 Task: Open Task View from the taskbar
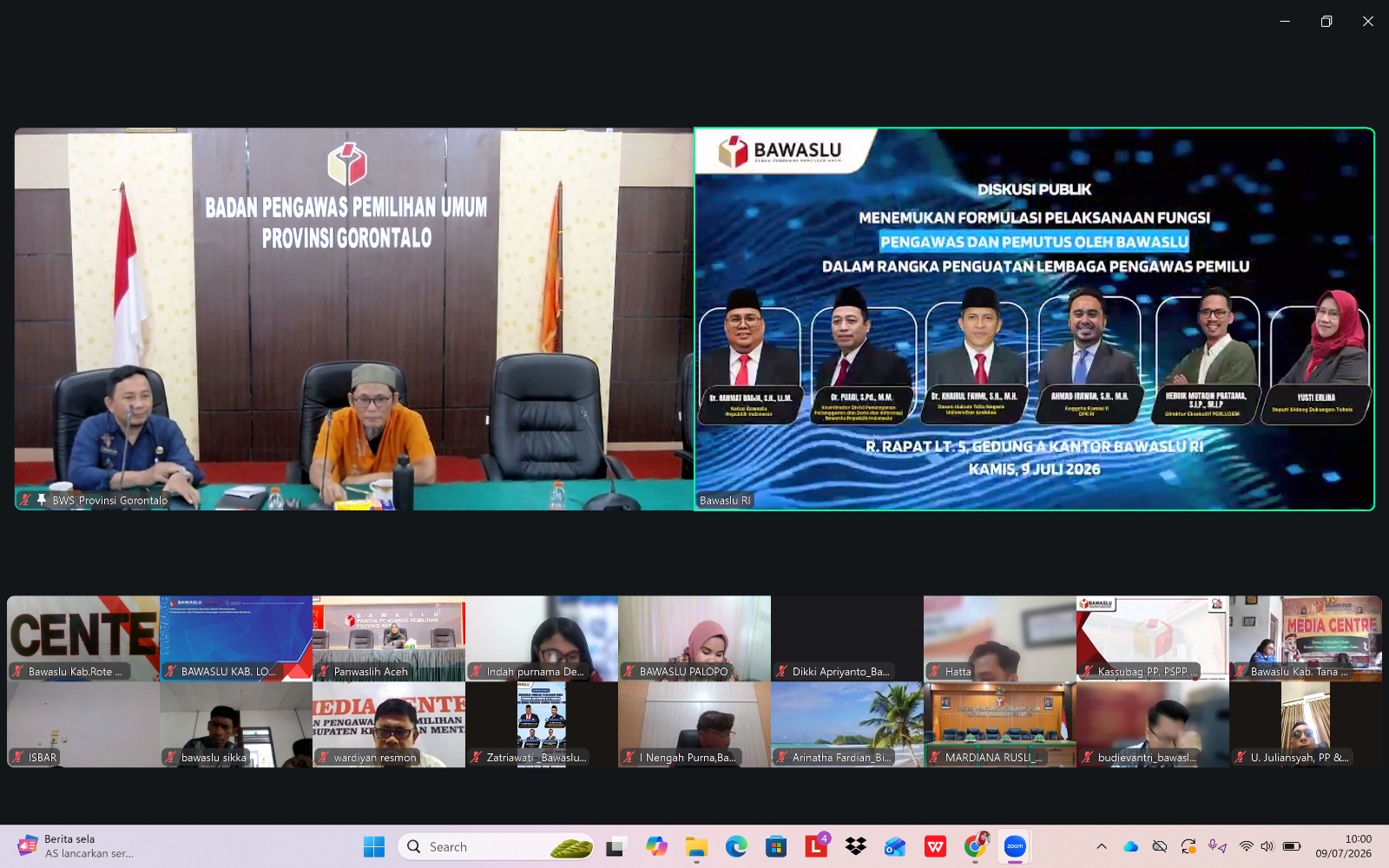[616, 846]
